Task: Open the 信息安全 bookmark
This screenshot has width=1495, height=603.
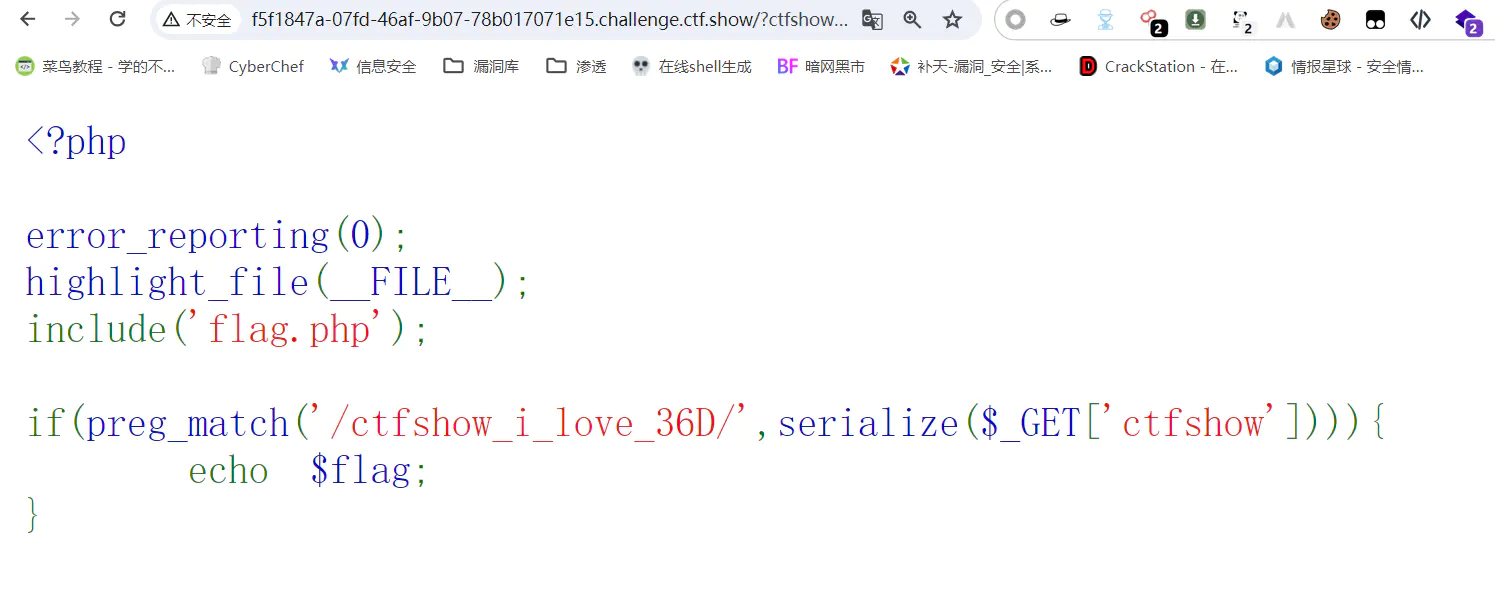Action: click(x=373, y=66)
